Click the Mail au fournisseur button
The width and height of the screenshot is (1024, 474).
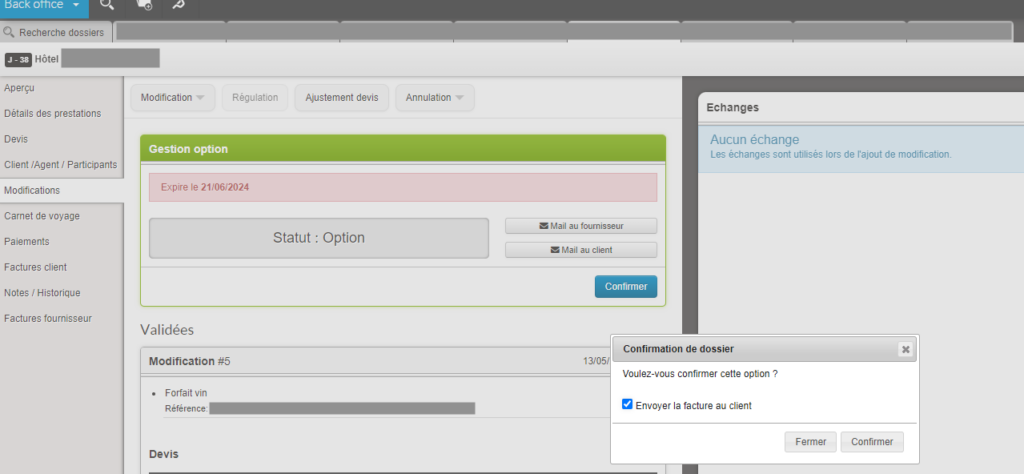[581, 226]
